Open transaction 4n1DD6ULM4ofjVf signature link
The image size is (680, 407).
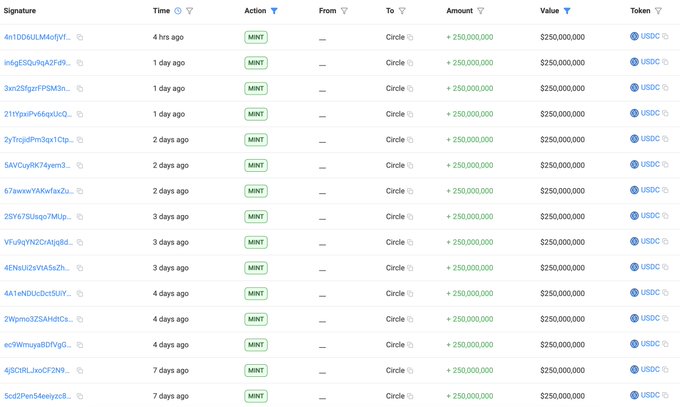point(37,37)
